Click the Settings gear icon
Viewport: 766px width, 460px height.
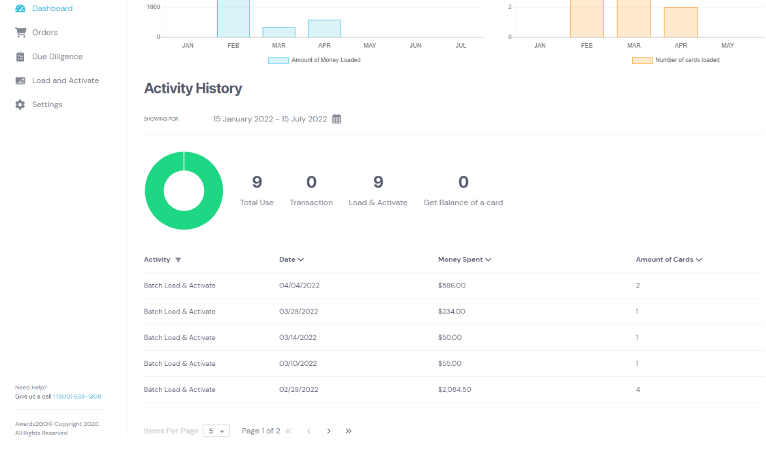[x=20, y=105]
